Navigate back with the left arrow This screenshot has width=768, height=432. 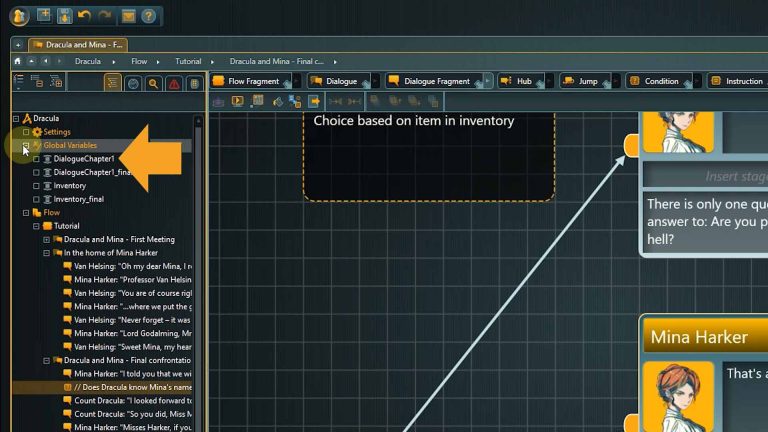[x=46, y=61]
